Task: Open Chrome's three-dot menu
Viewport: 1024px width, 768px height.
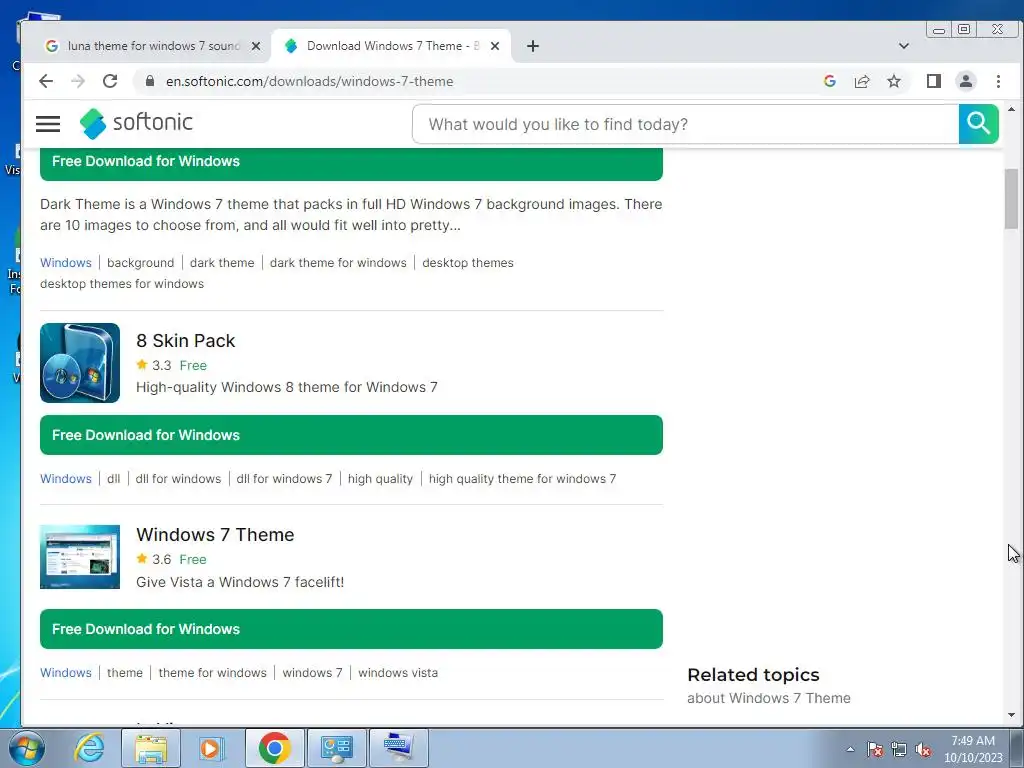Action: click(998, 81)
